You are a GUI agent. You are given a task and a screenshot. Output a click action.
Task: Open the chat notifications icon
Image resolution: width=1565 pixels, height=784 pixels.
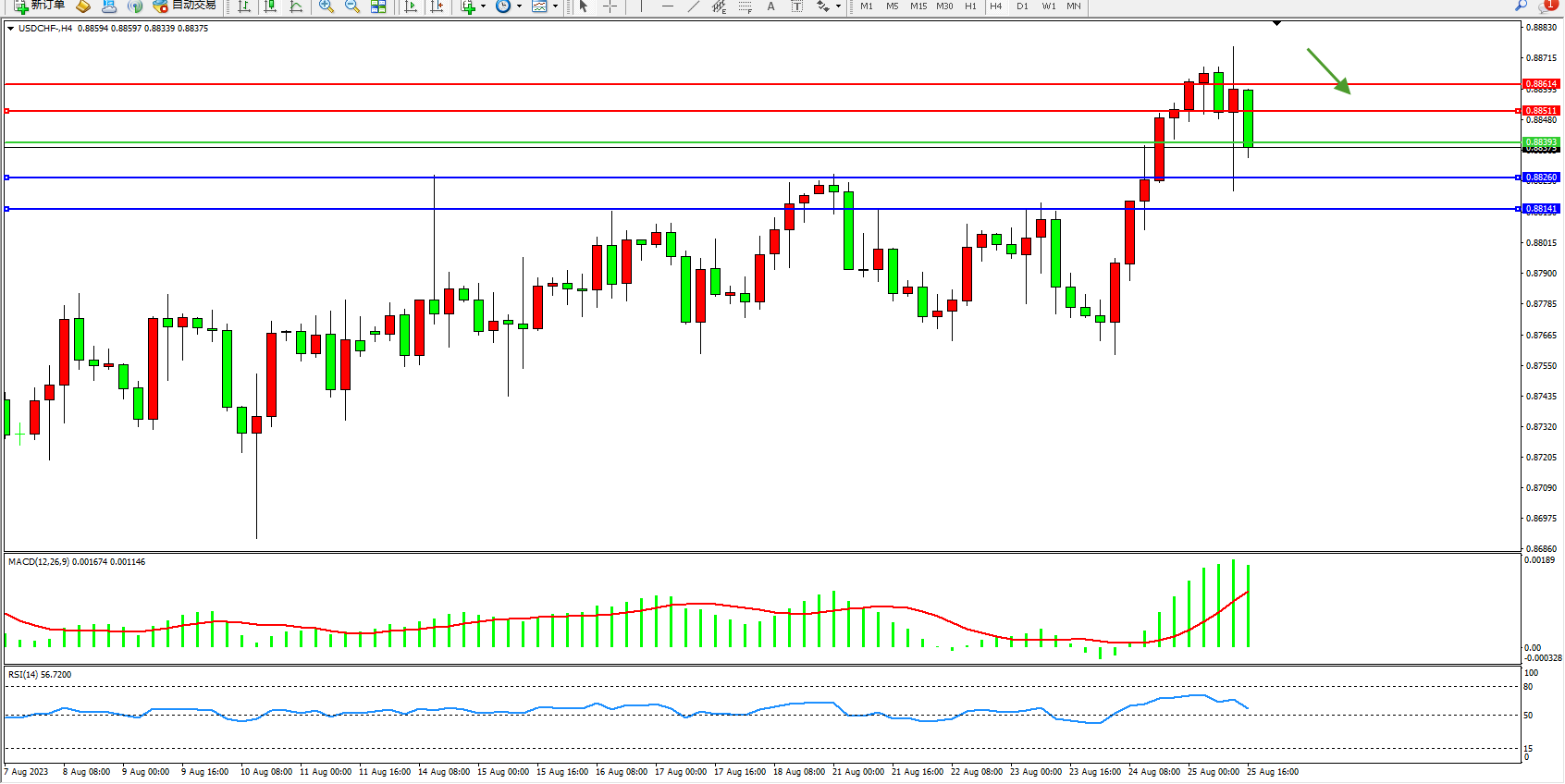point(1546,6)
